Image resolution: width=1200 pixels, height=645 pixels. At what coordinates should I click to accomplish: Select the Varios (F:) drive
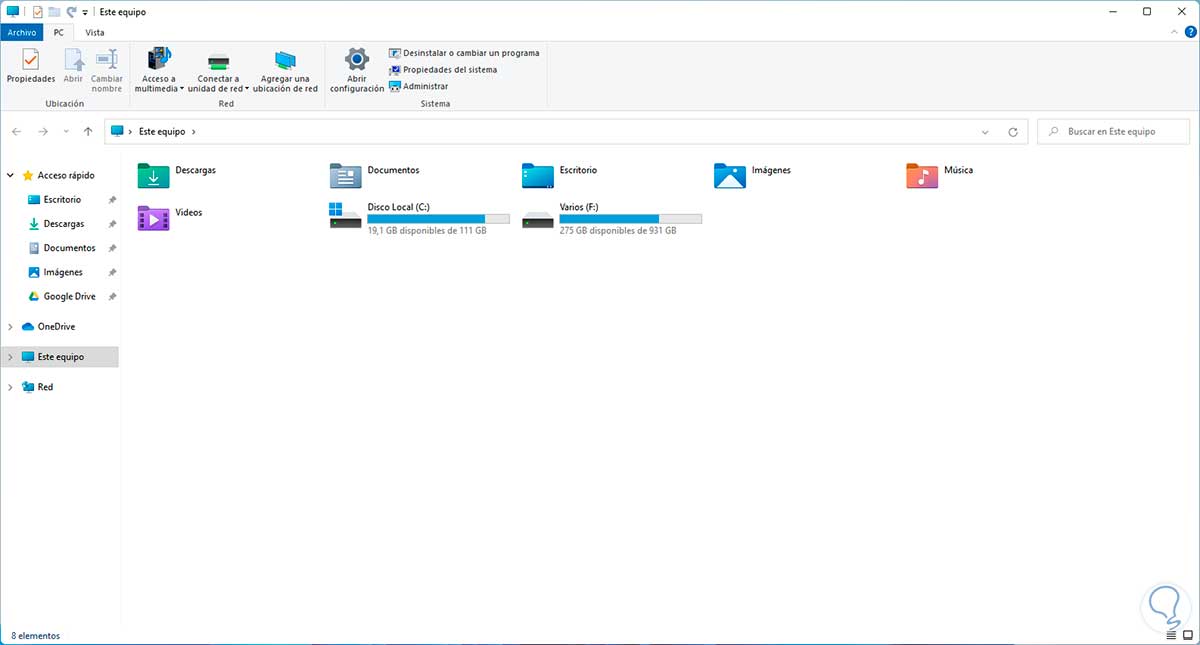coord(611,218)
